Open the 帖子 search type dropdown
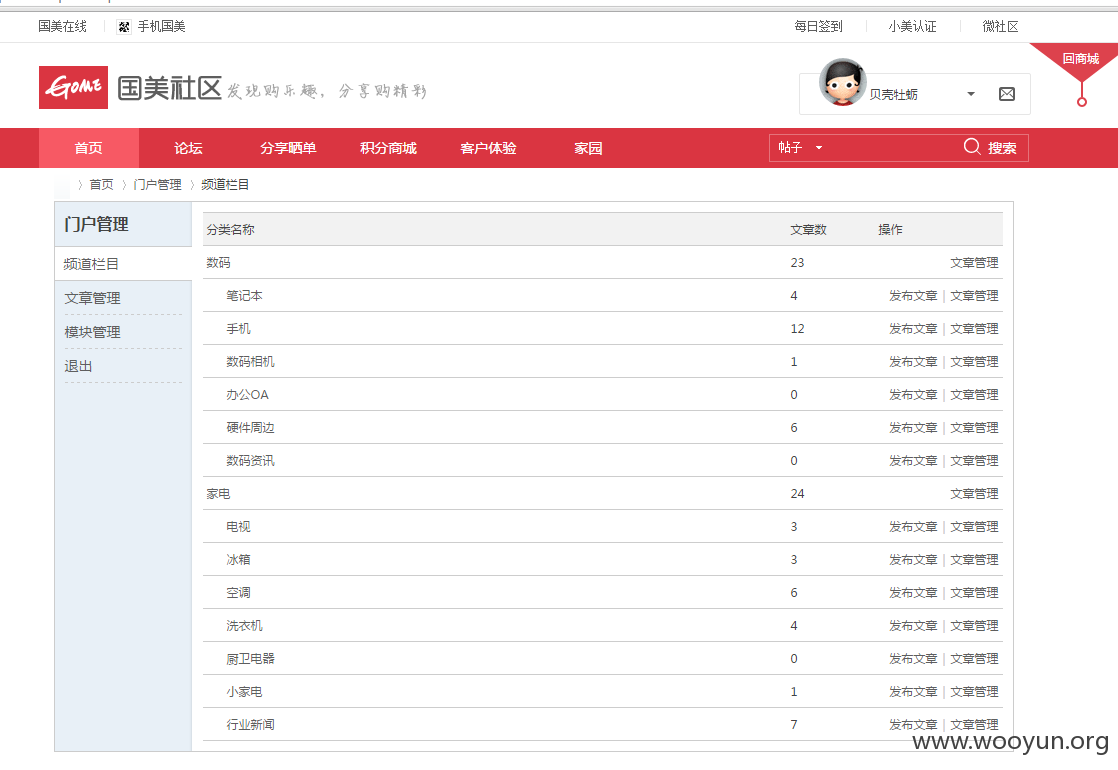The image size is (1118, 770). (x=800, y=148)
